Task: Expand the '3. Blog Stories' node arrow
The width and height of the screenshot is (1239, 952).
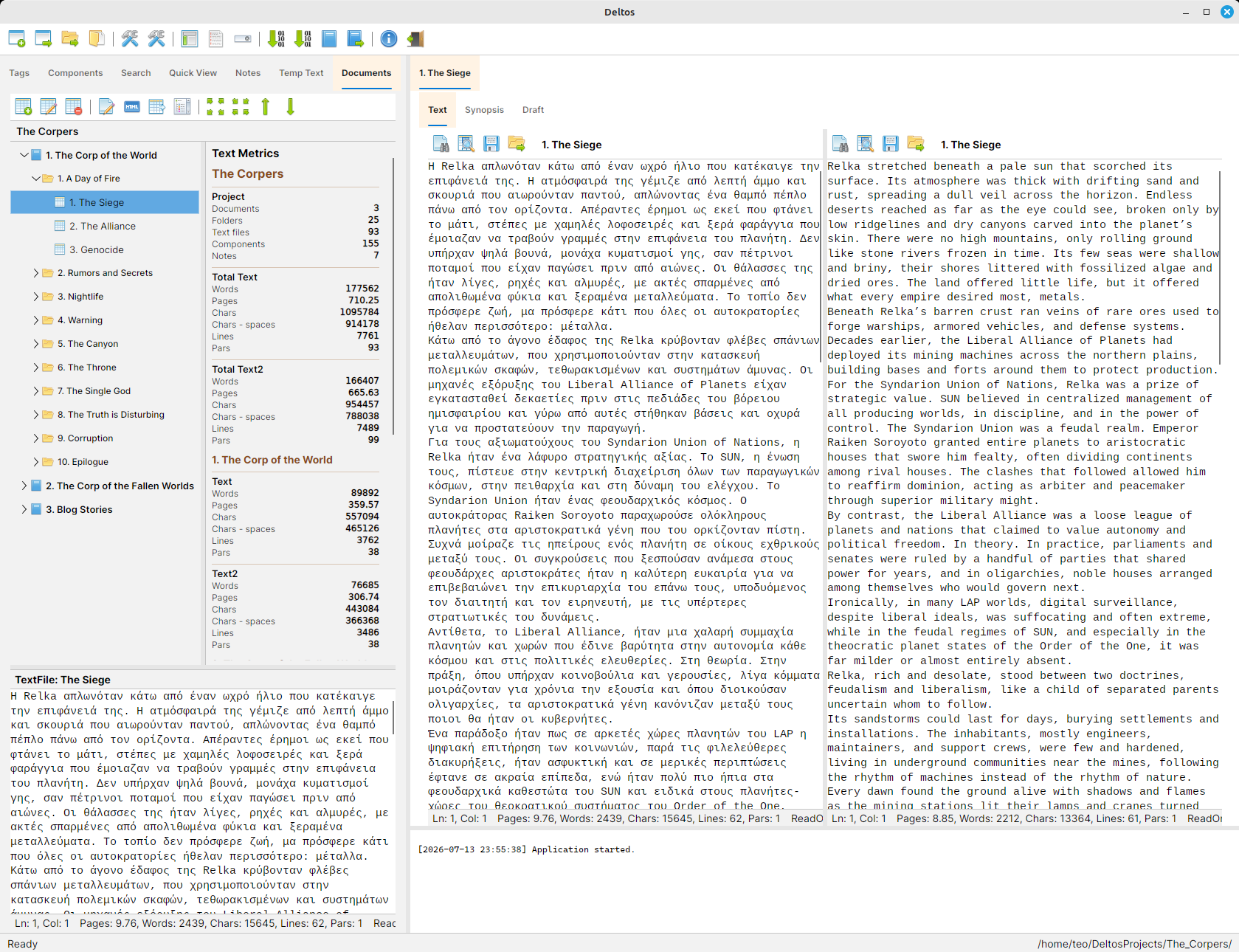Action: [x=24, y=509]
